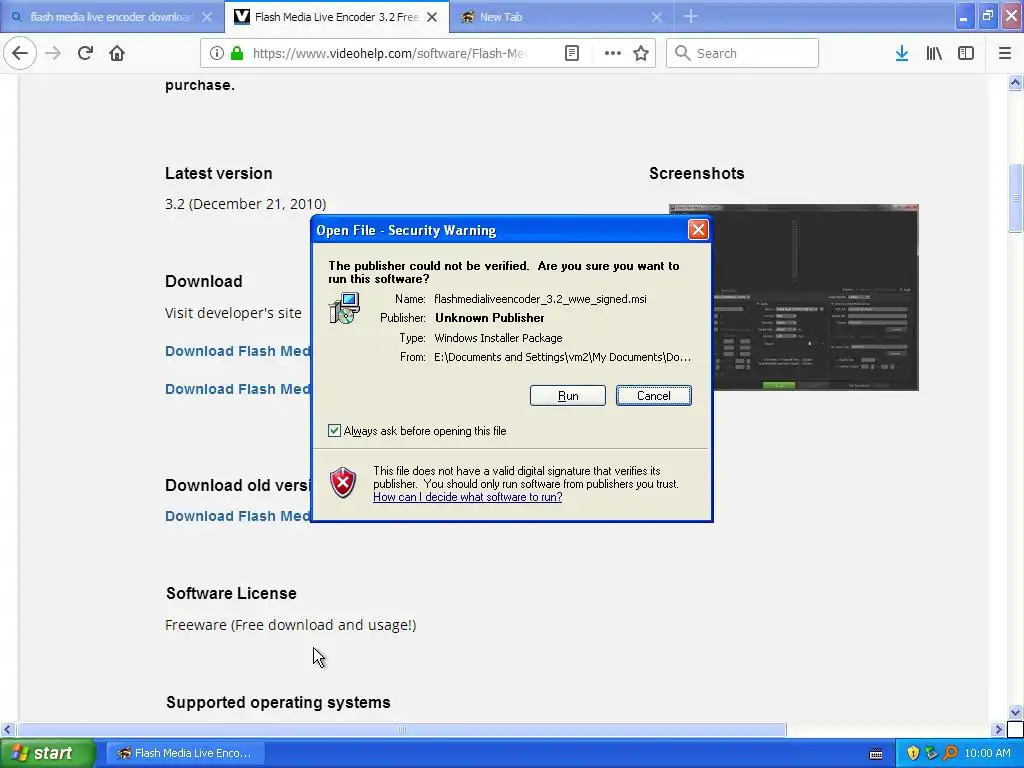
Task: Toggle the sidebar icon
Action: [x=966, y=53]
